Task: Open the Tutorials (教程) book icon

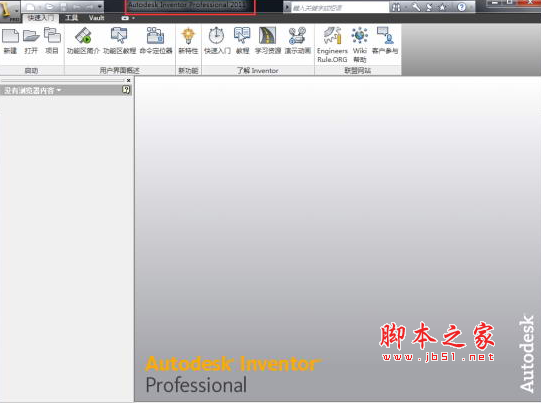Action: tap(242, 36)
